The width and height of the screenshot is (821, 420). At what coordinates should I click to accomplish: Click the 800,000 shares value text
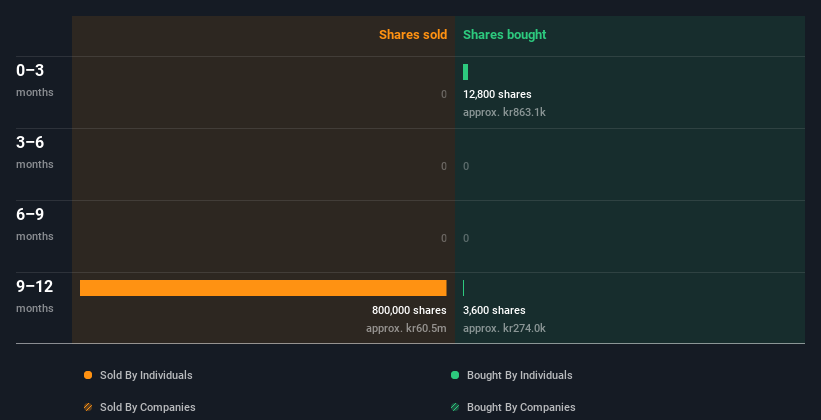(x=409, y=310)
